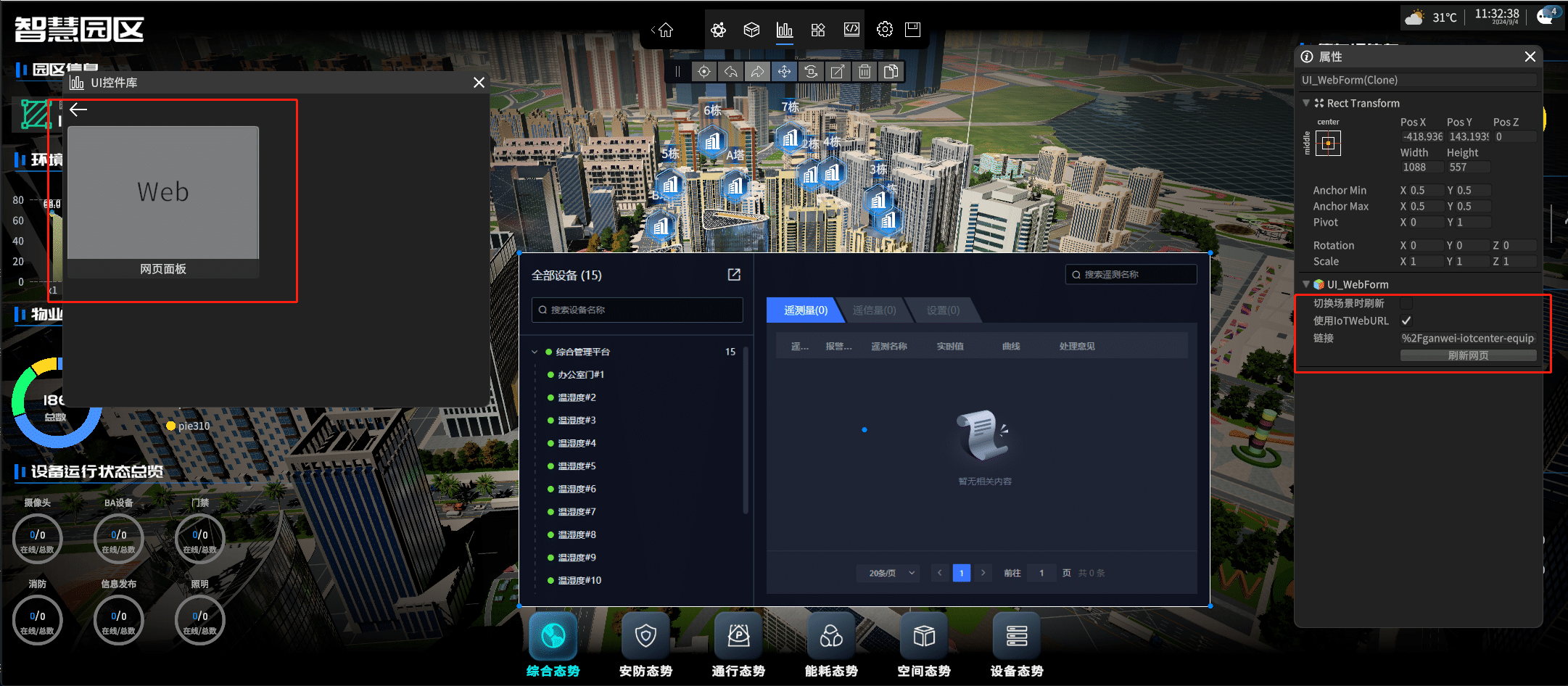Collapse the Rect Transform section
Viewport: 1568px width, 686px height.
pyautogui.click(x=1306, y=103)
